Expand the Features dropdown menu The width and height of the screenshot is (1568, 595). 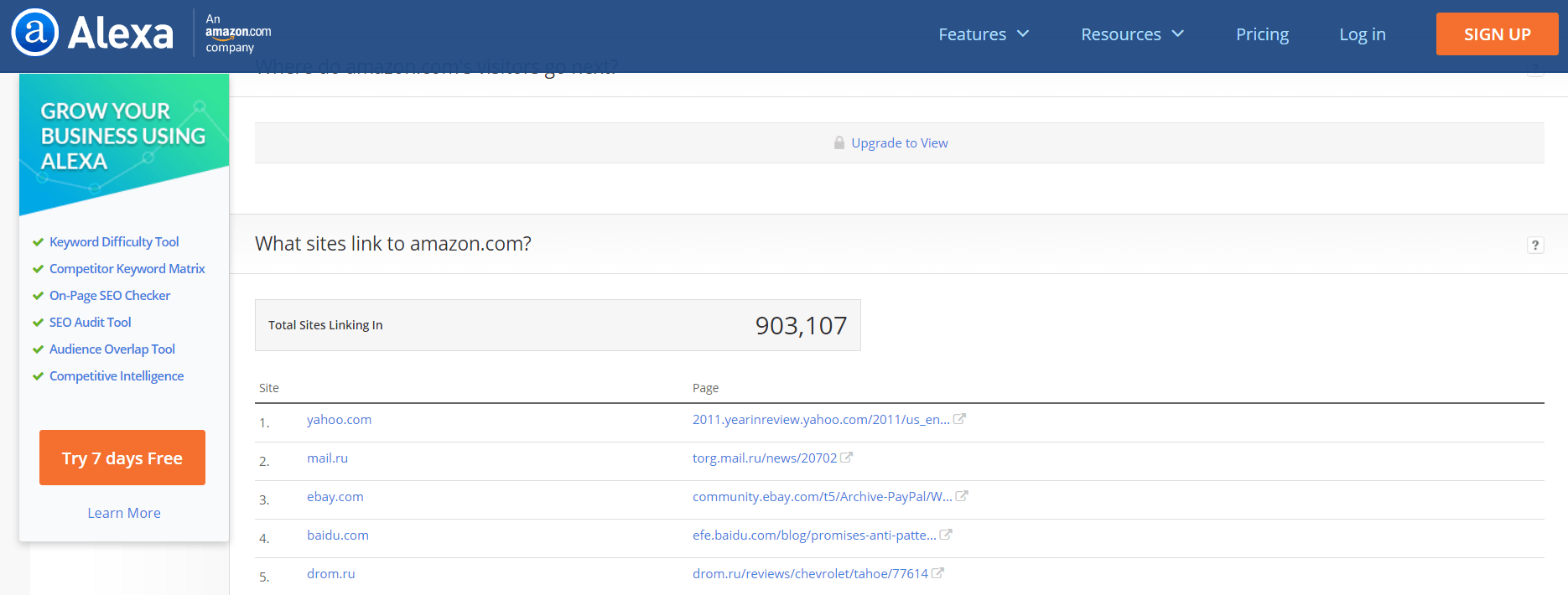point(984,34)
